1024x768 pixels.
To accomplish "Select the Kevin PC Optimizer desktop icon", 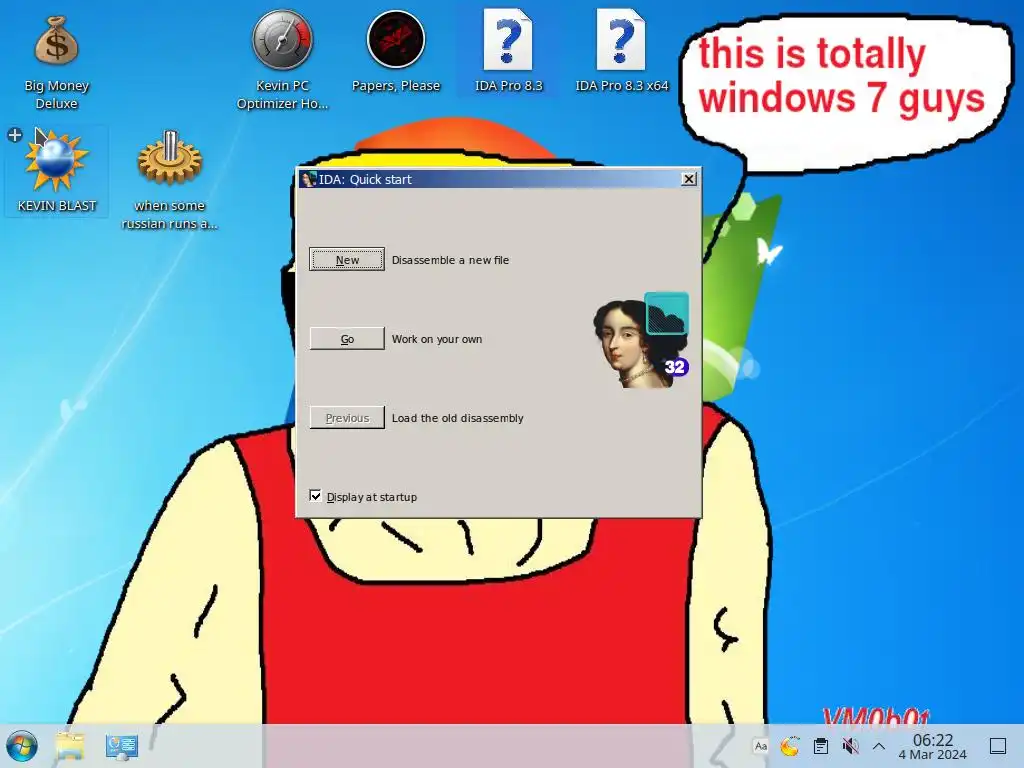I will 282,60.
